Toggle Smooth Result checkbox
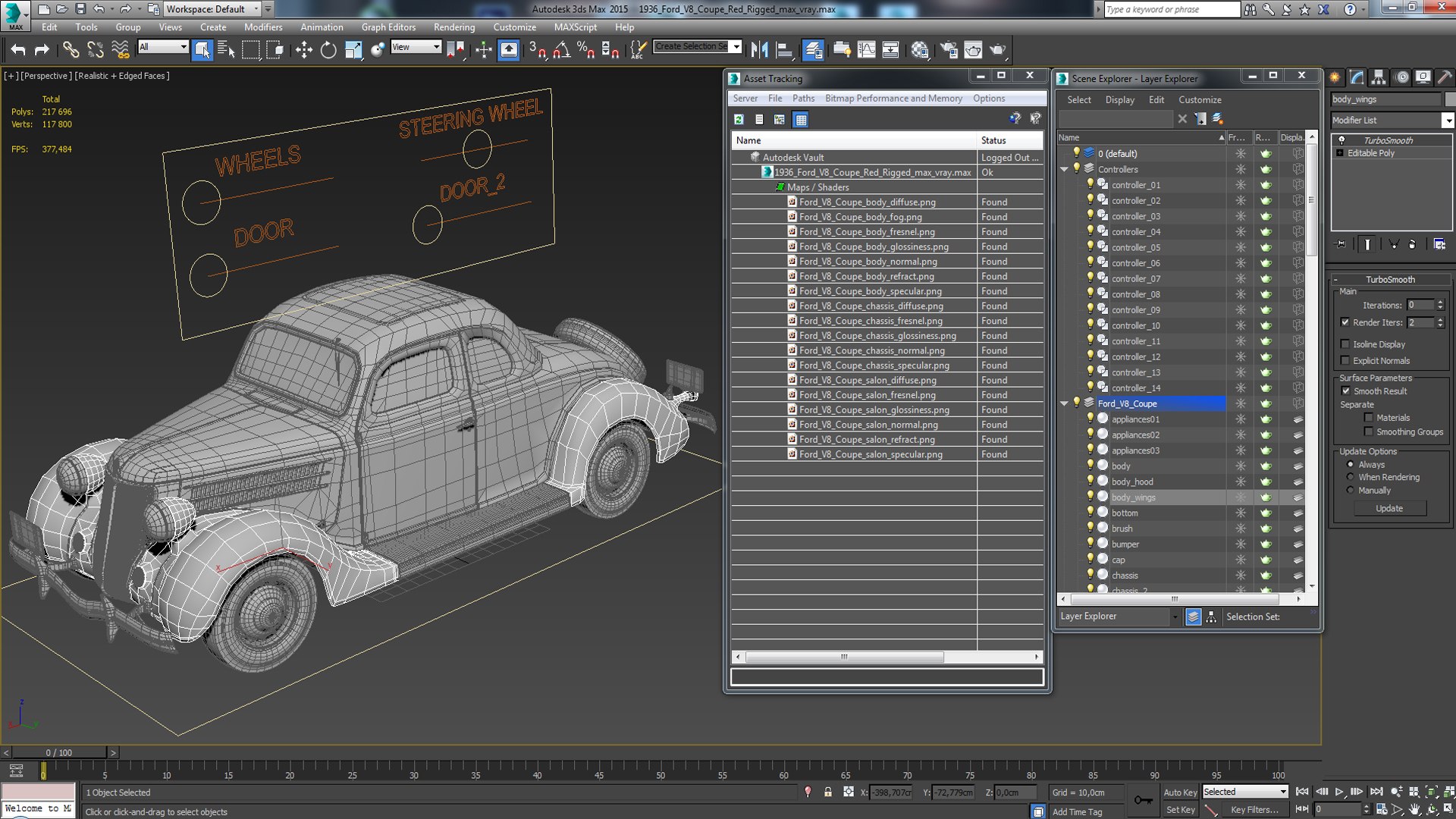This screenshot has width=1456, height=819. [1346, 391]
